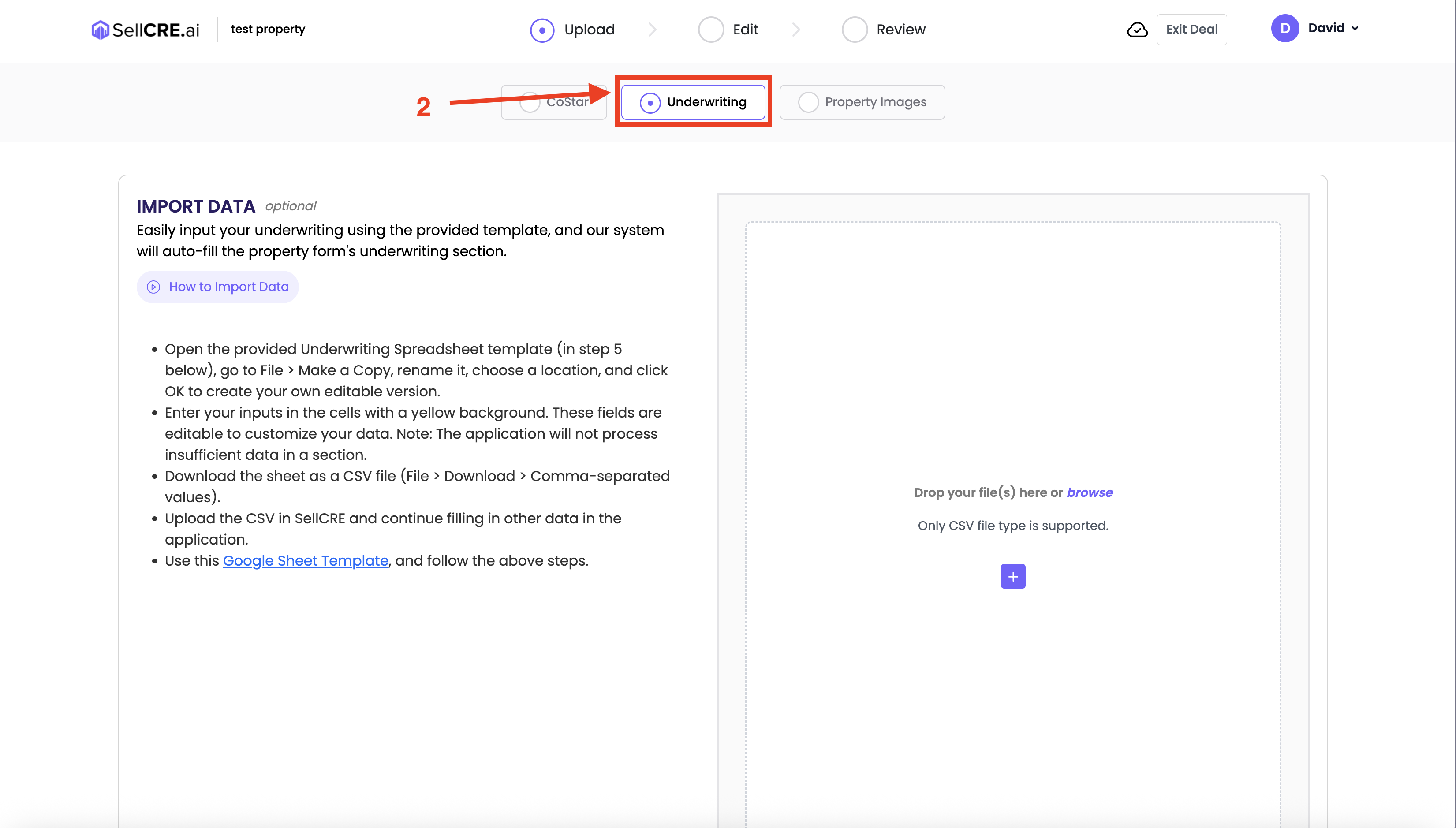Select the Underwriting tab

[693, 102]
